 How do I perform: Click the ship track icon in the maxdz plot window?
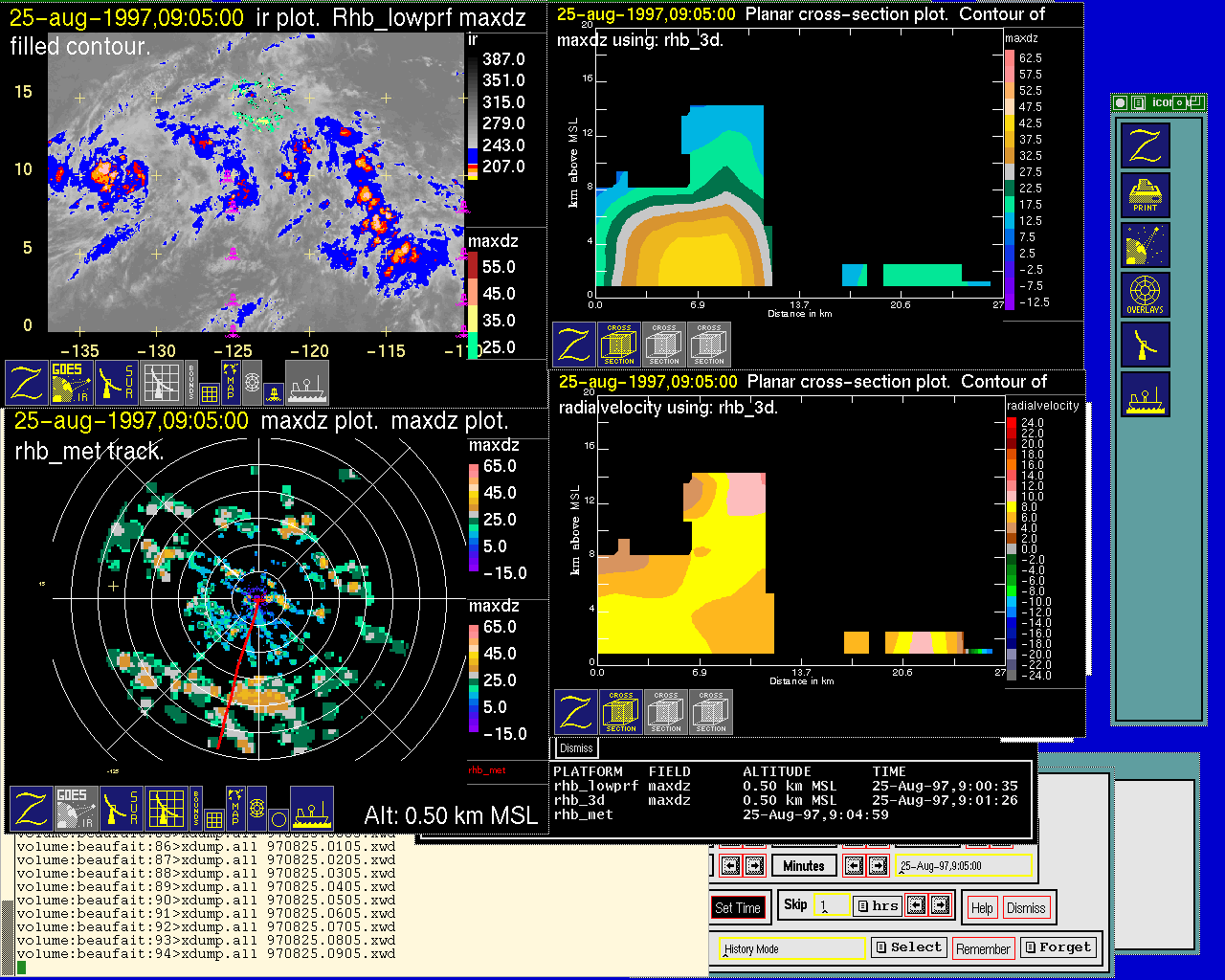pos(312,809)
